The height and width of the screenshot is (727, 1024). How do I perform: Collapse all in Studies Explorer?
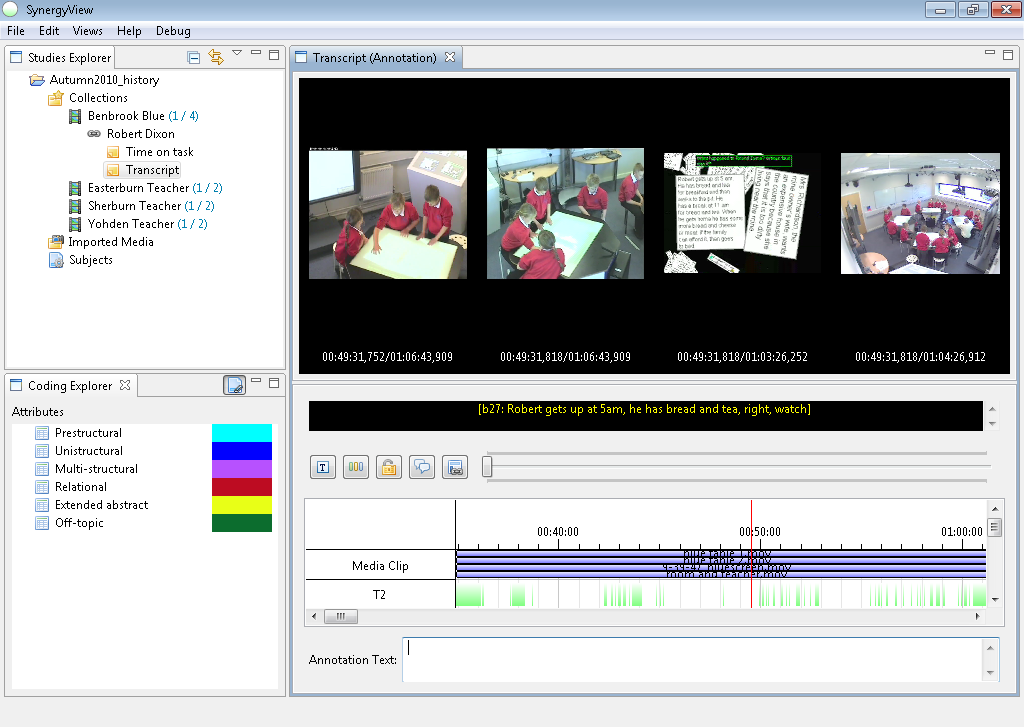point(194,58)
